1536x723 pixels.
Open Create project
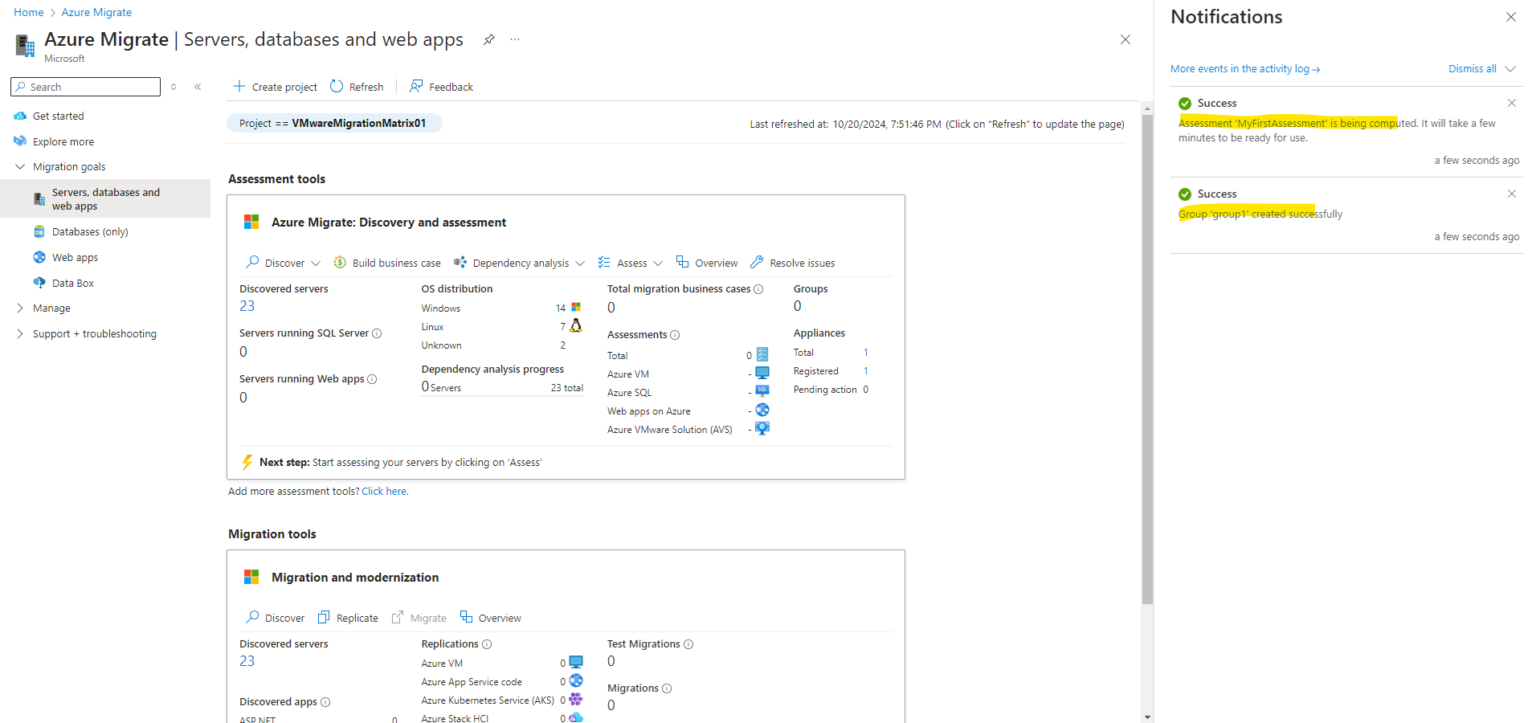(x=275, y=86)
